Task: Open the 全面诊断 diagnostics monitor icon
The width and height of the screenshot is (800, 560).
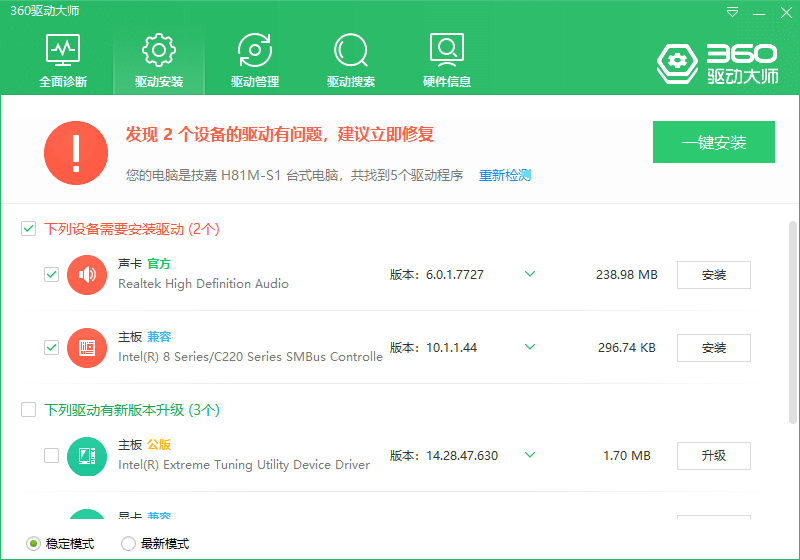Action: (63, 49)
